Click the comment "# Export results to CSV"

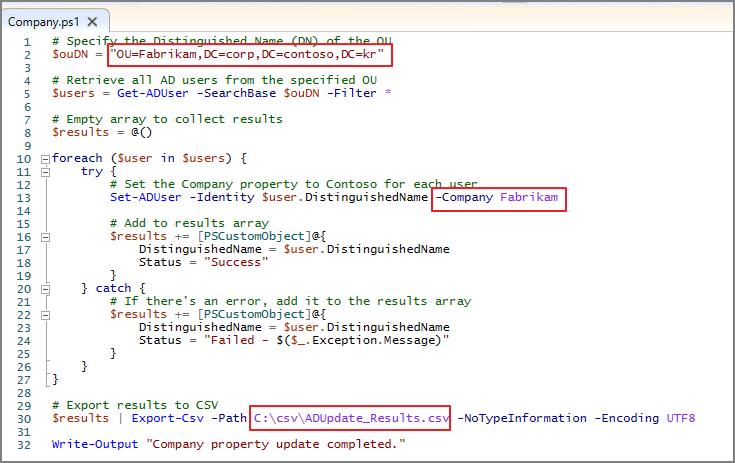135,405
